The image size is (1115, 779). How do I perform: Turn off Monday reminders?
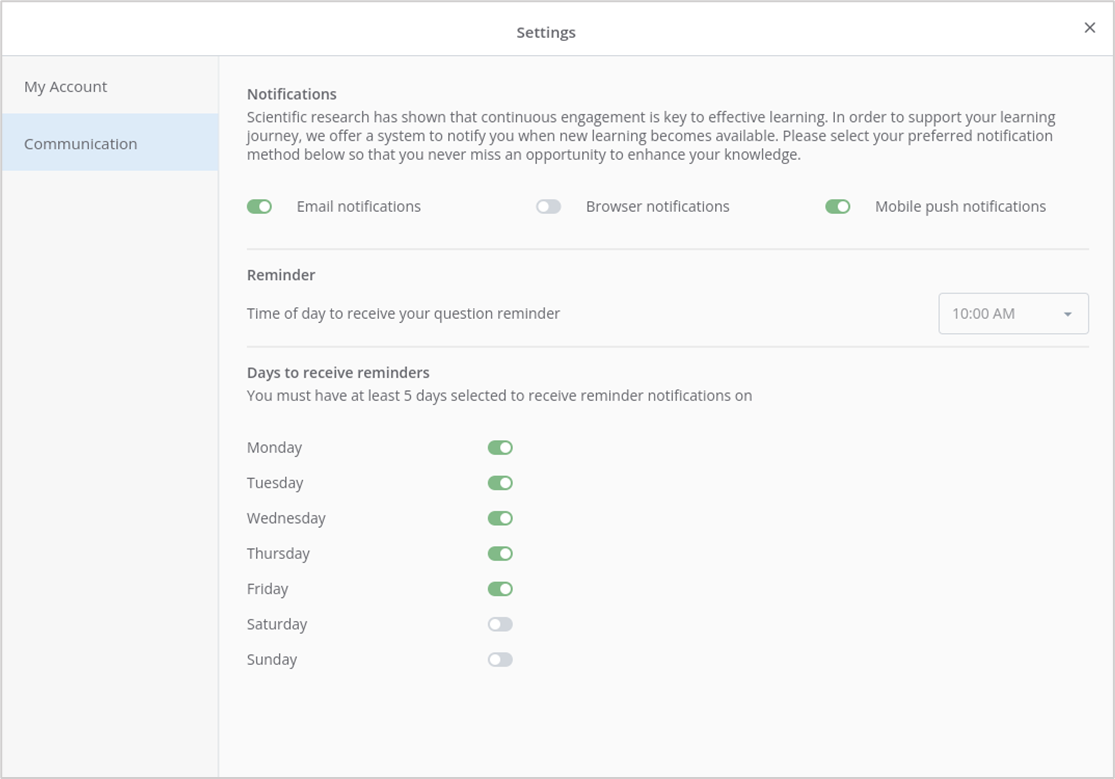pos(500,448)
